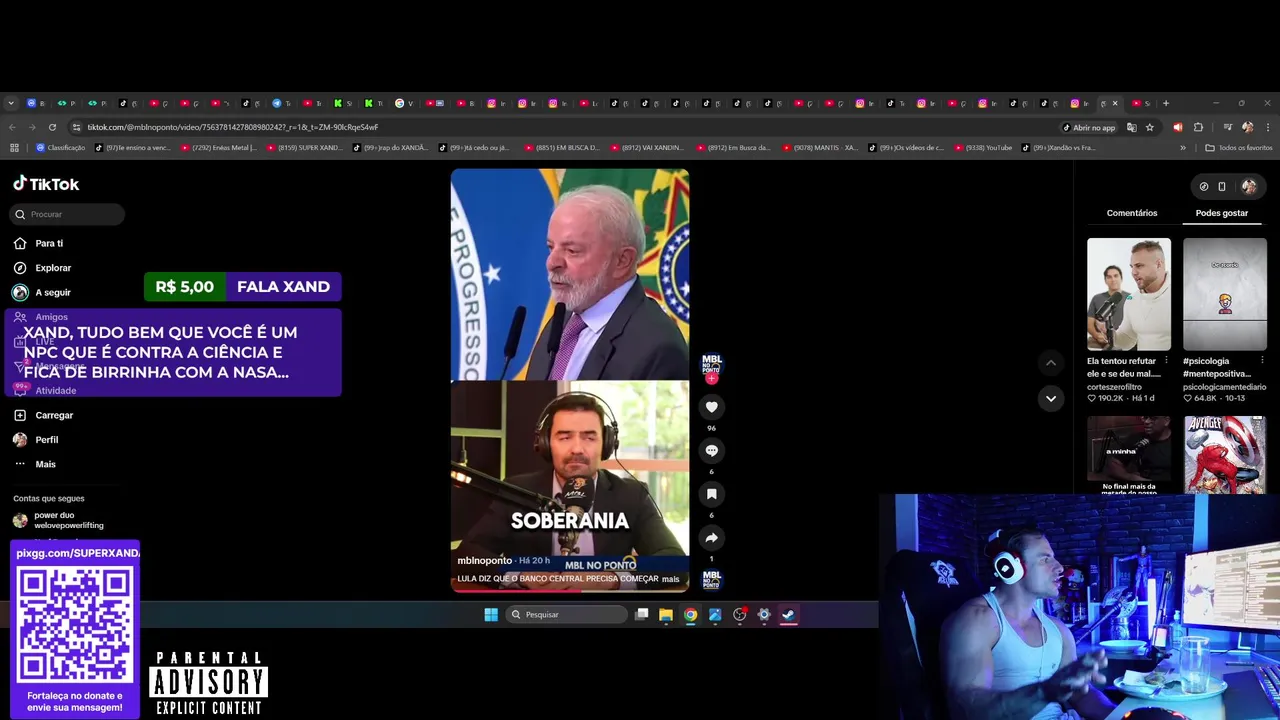Open options for #psicologia video

point(1262,361)
